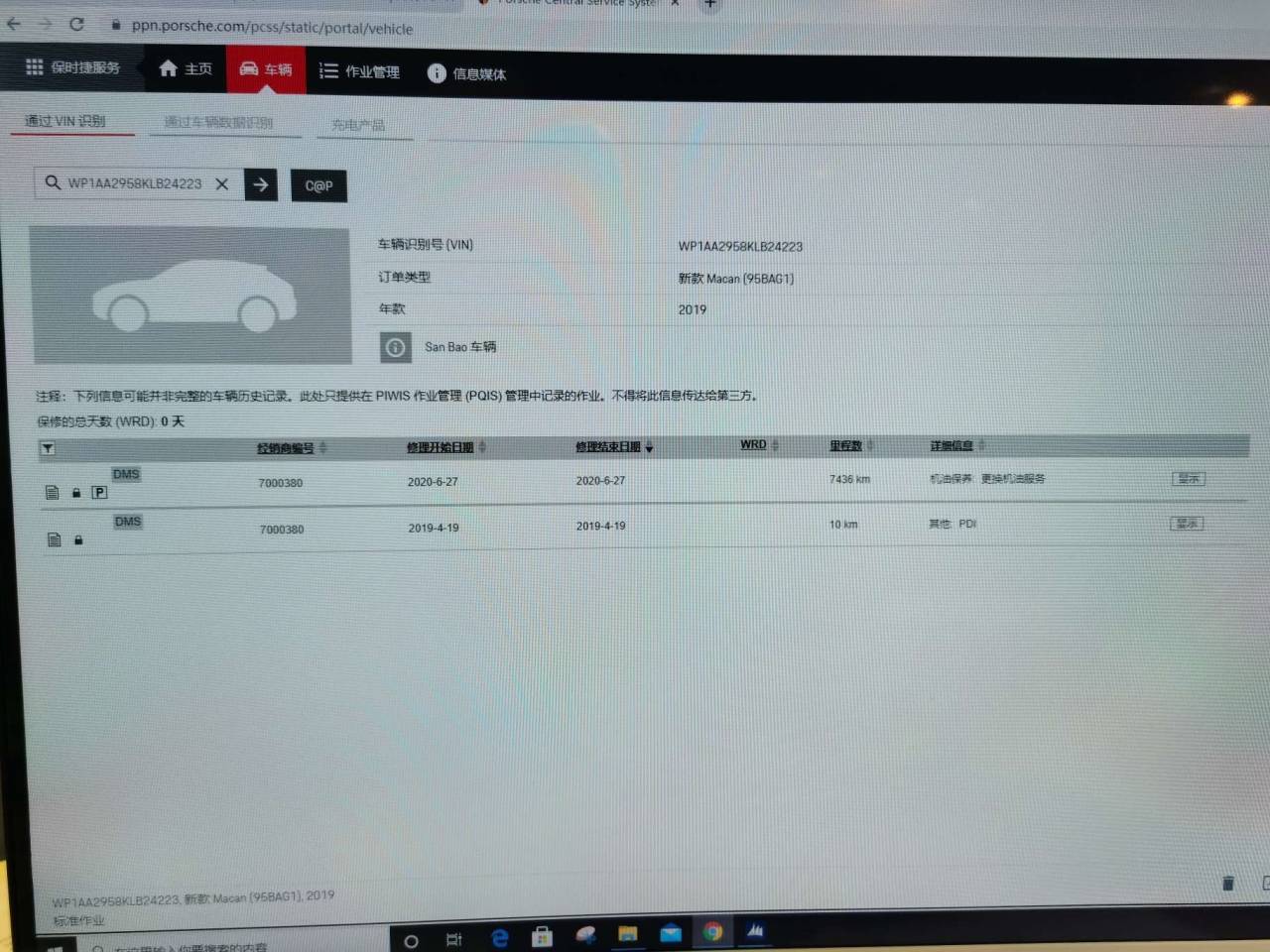Viewport: 1270px width, 952px height.
Task: Select the VIN value WP1AA2958KLB24223 in details
Action: pyautogui.click(x=740, y=246)
